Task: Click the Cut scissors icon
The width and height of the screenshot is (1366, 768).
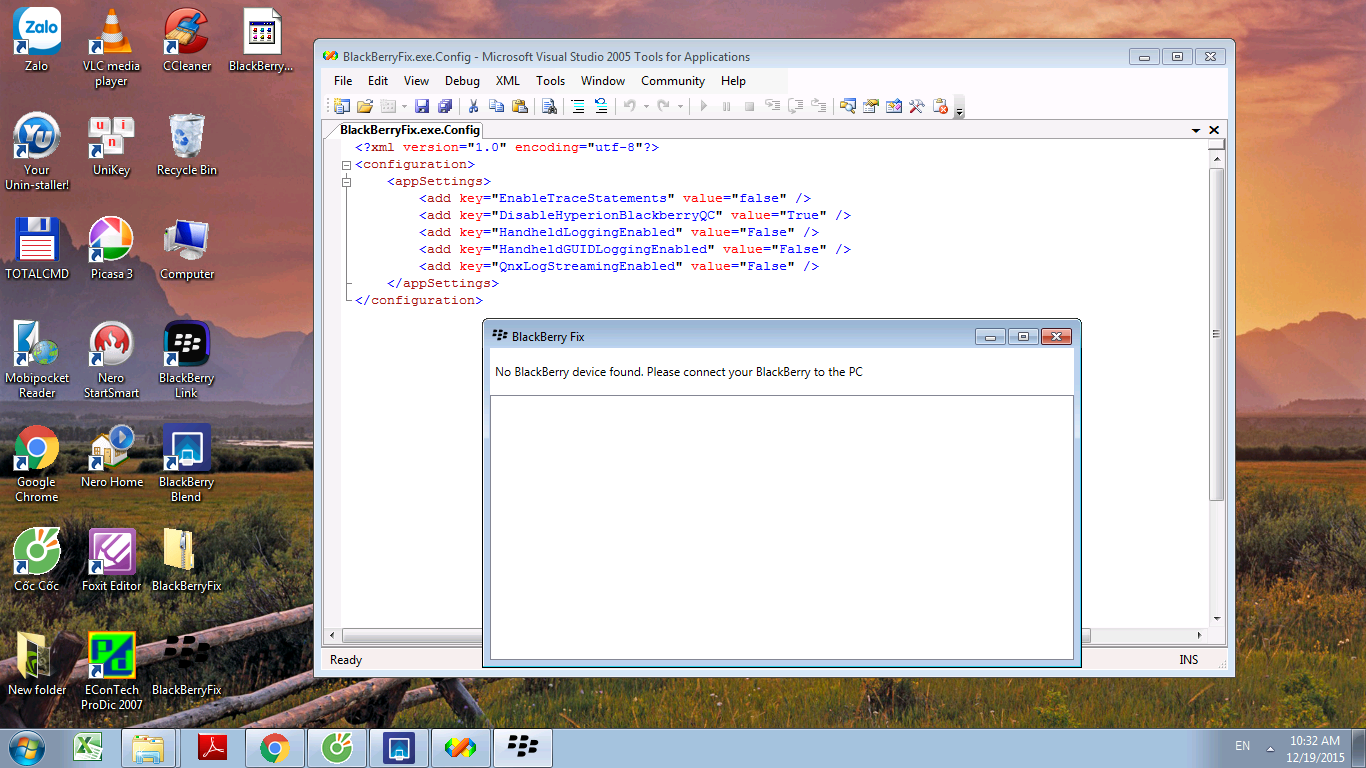Action: 474,106
